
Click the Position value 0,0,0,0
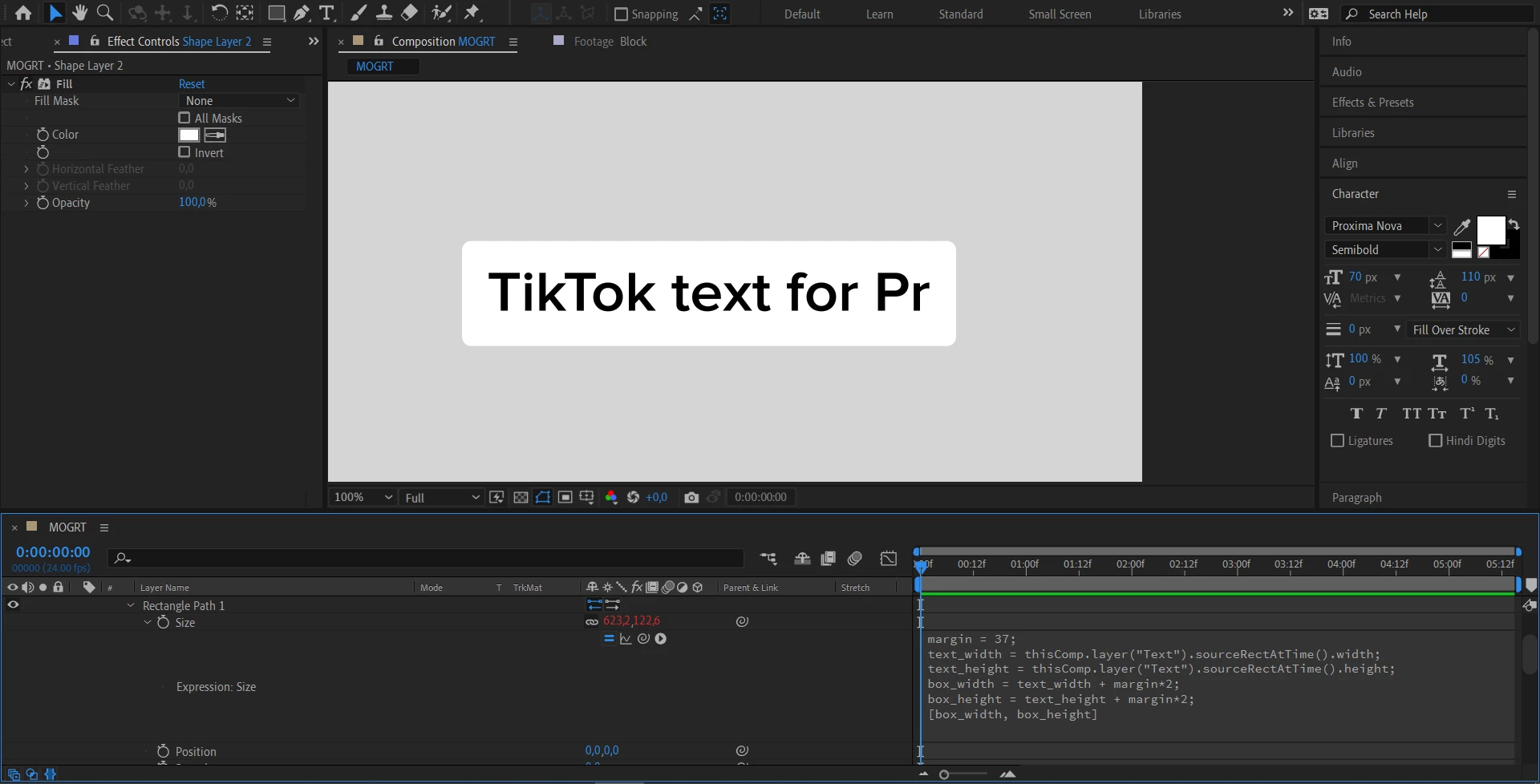point(602,751)
